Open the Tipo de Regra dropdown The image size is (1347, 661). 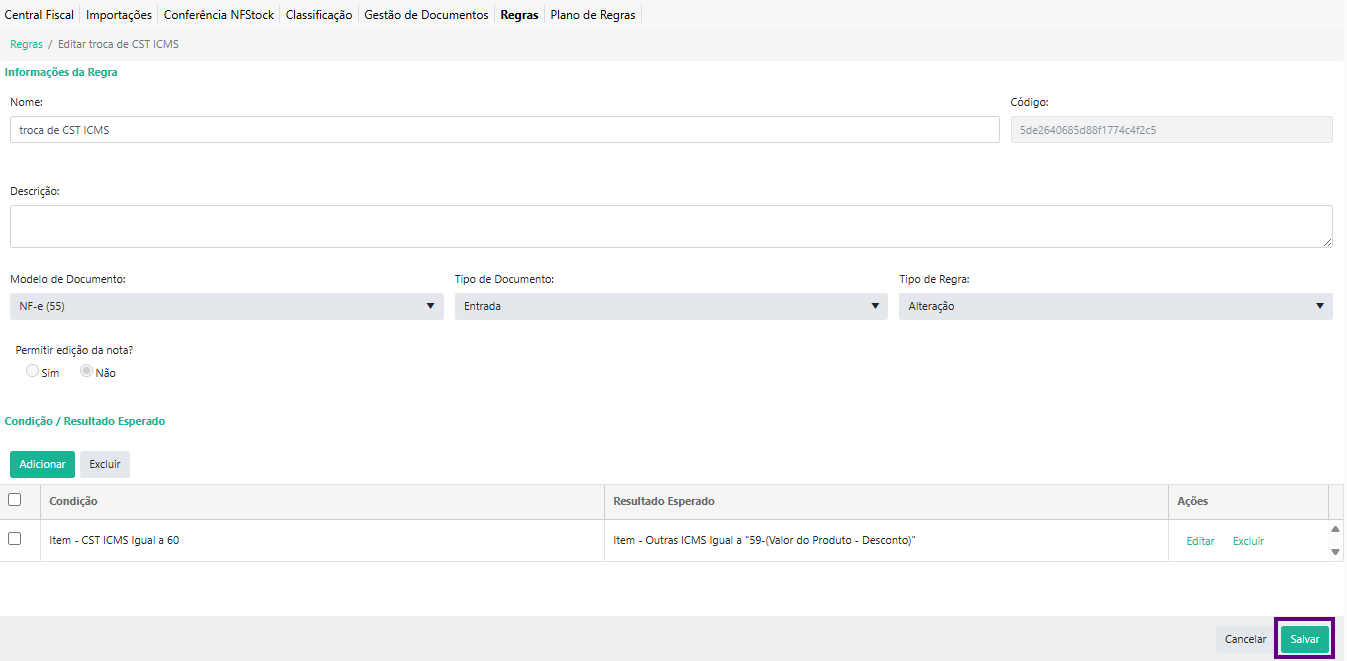(x=1115, y=306)
